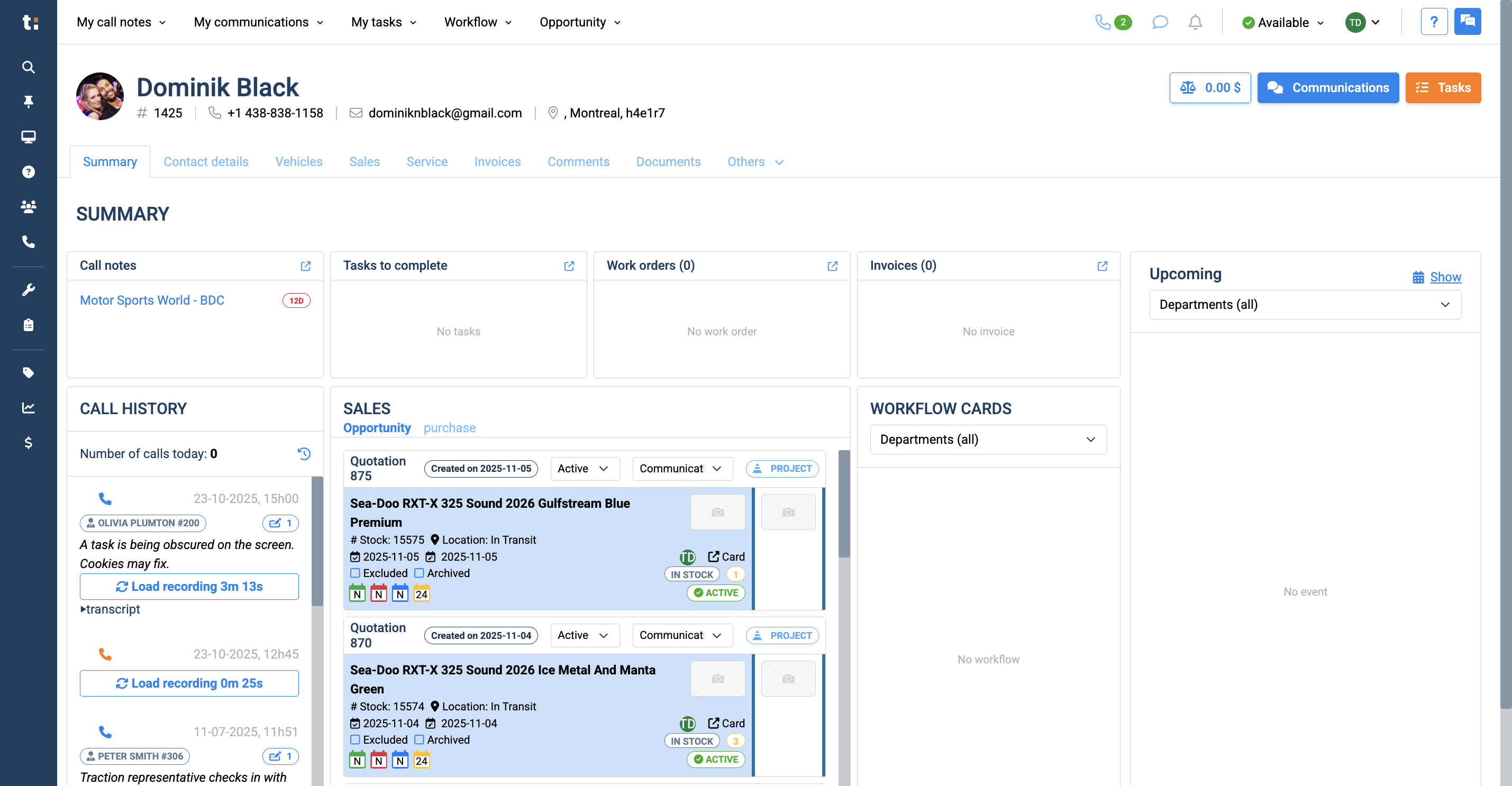Open Call notes in an external view
The width and height of the screenshot is (1512, 786).
click(306, 266)
